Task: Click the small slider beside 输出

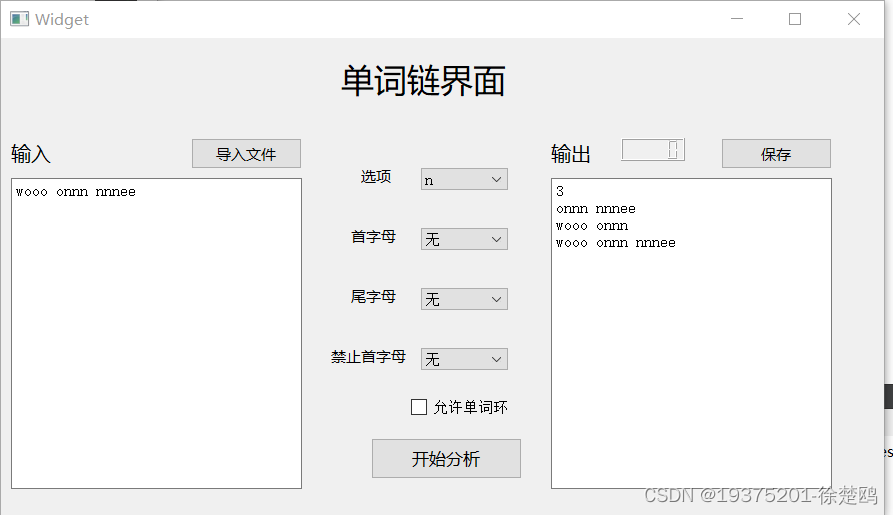Action: click(x=653, y=150)
